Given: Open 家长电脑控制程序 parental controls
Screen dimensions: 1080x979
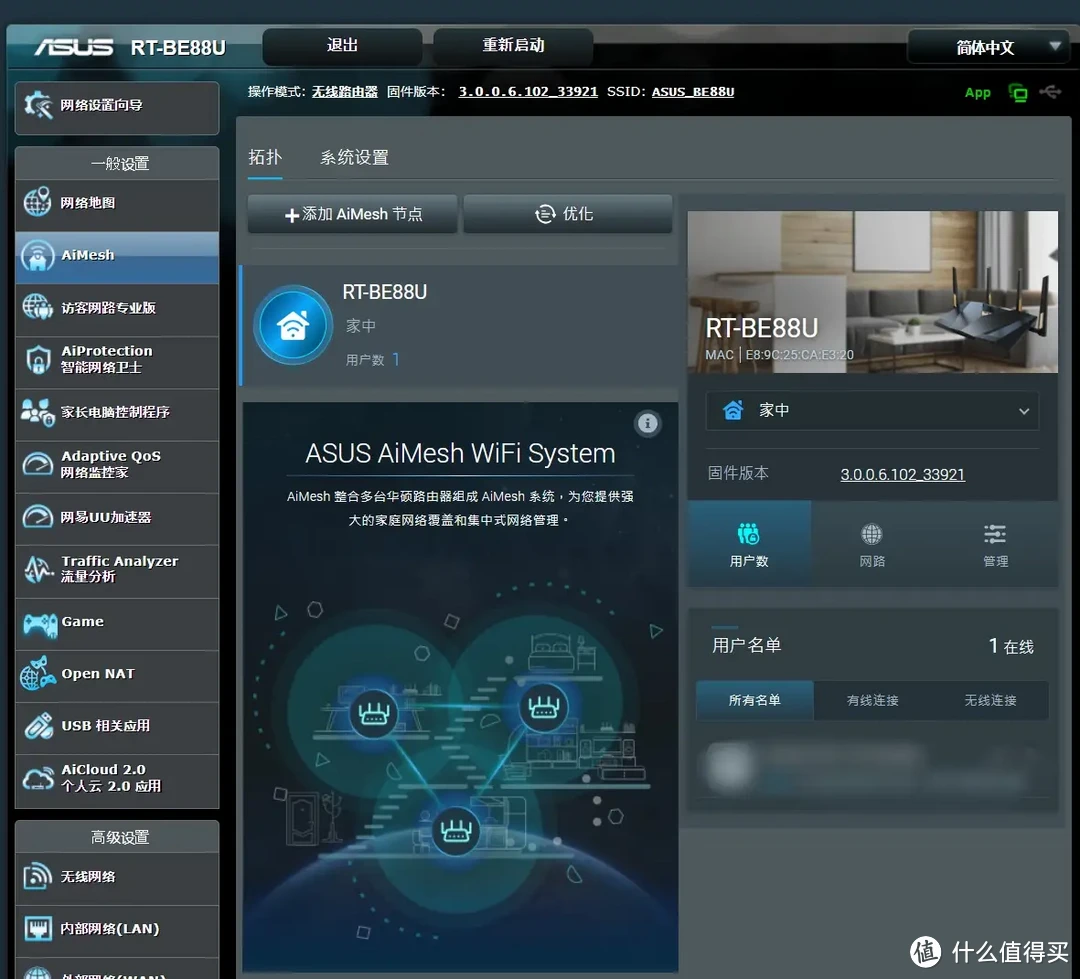Looking at the screenshot, I should (117, 413).
